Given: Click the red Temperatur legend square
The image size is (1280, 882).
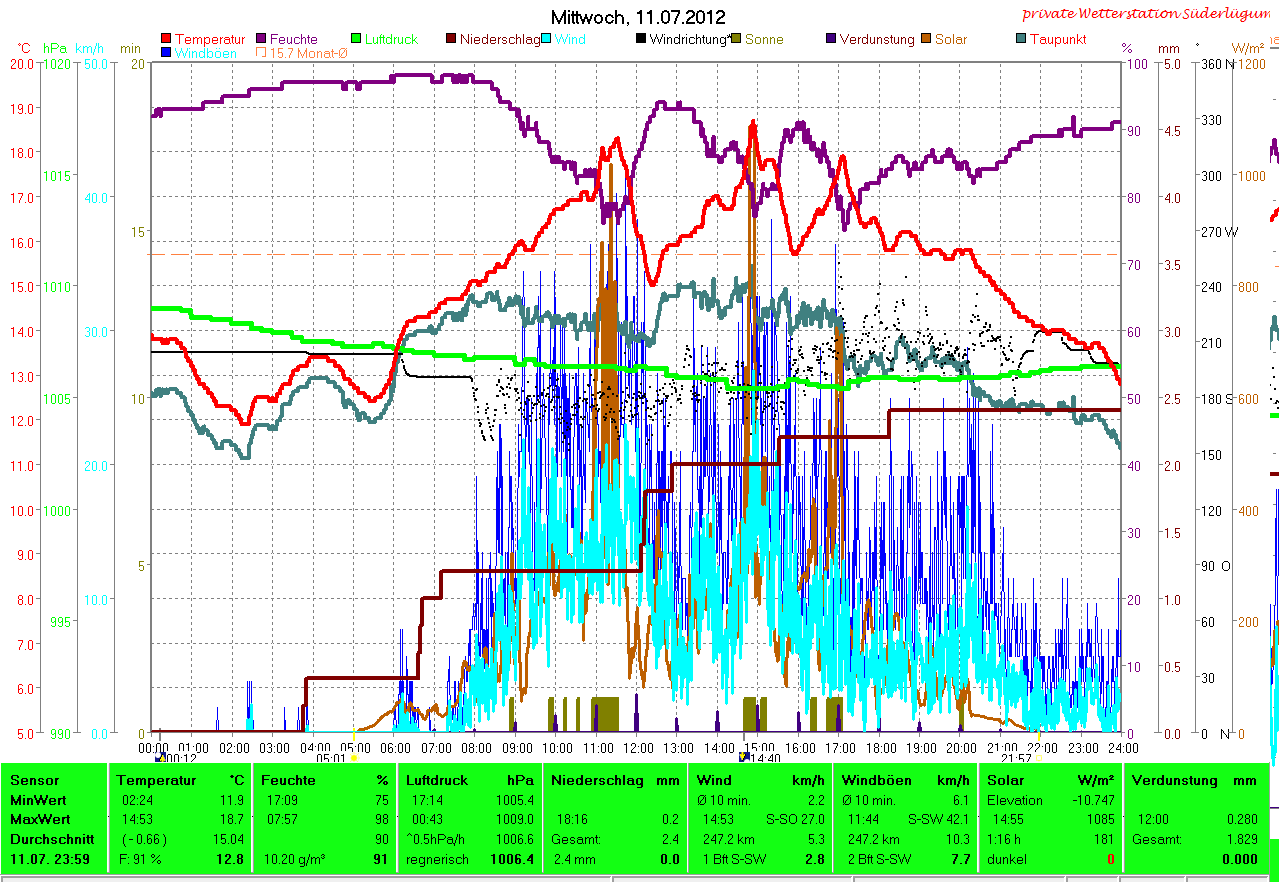Looking at the screenshot, I should click(166, 40).
